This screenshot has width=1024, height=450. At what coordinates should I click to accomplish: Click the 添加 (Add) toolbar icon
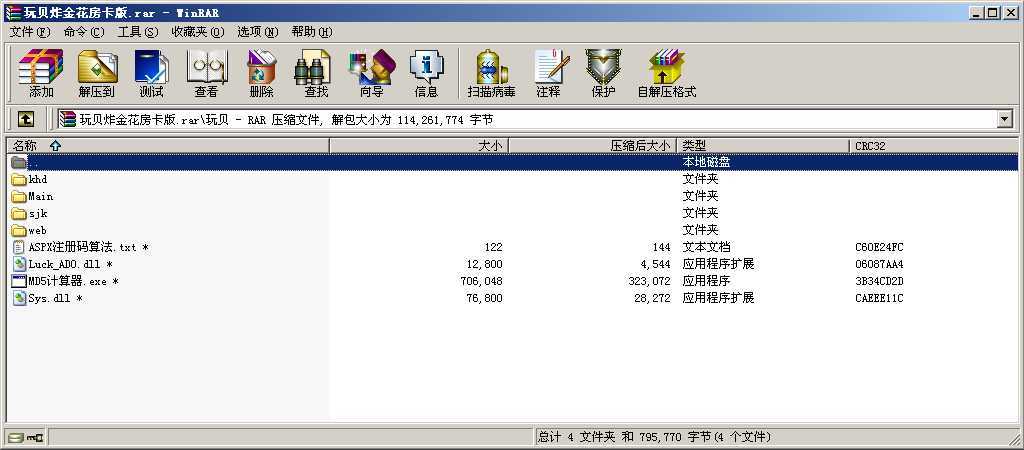tap(40, 73)
